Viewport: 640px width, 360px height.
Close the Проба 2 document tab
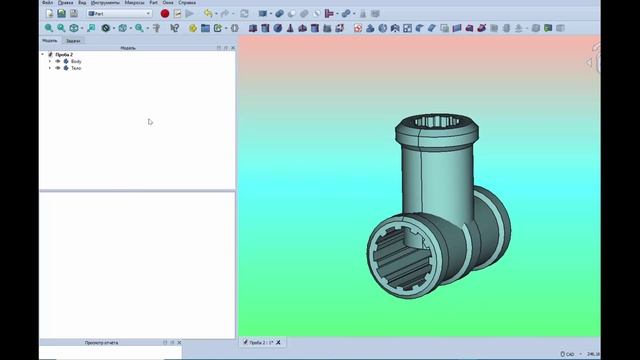pyautogui.click(x=278, y=342)
